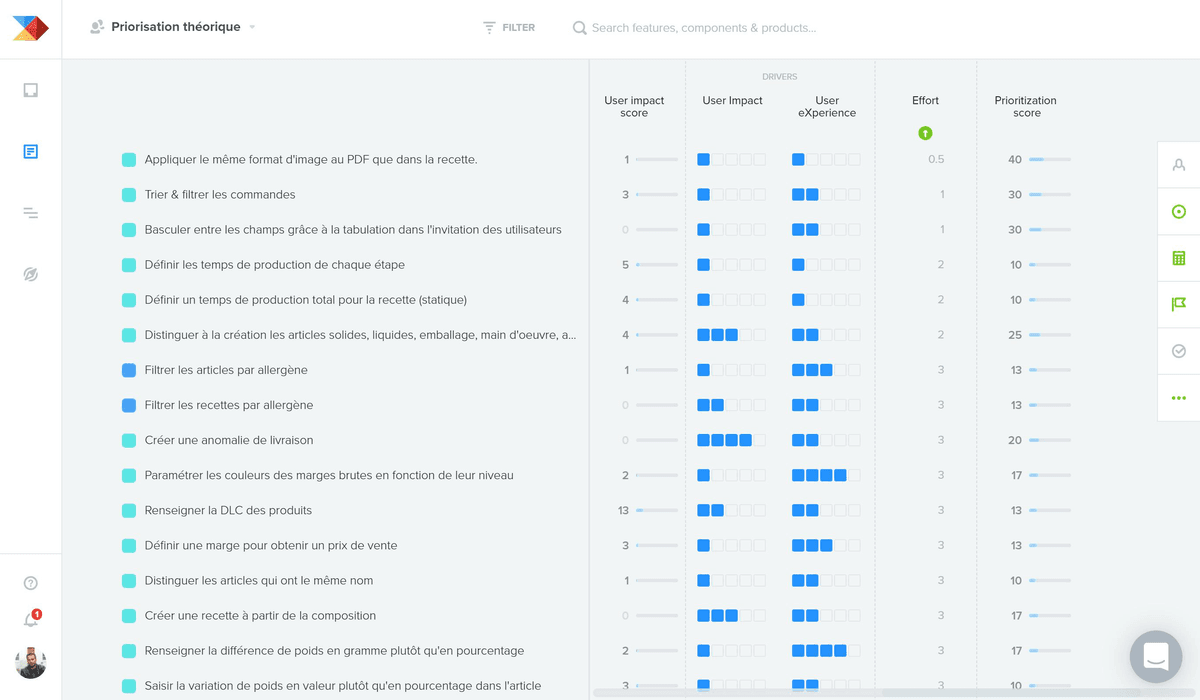This screenshot has height=700, width=1200.
Task: Open the flag milestones panel on the right
Action: (x=1178, y=305)
